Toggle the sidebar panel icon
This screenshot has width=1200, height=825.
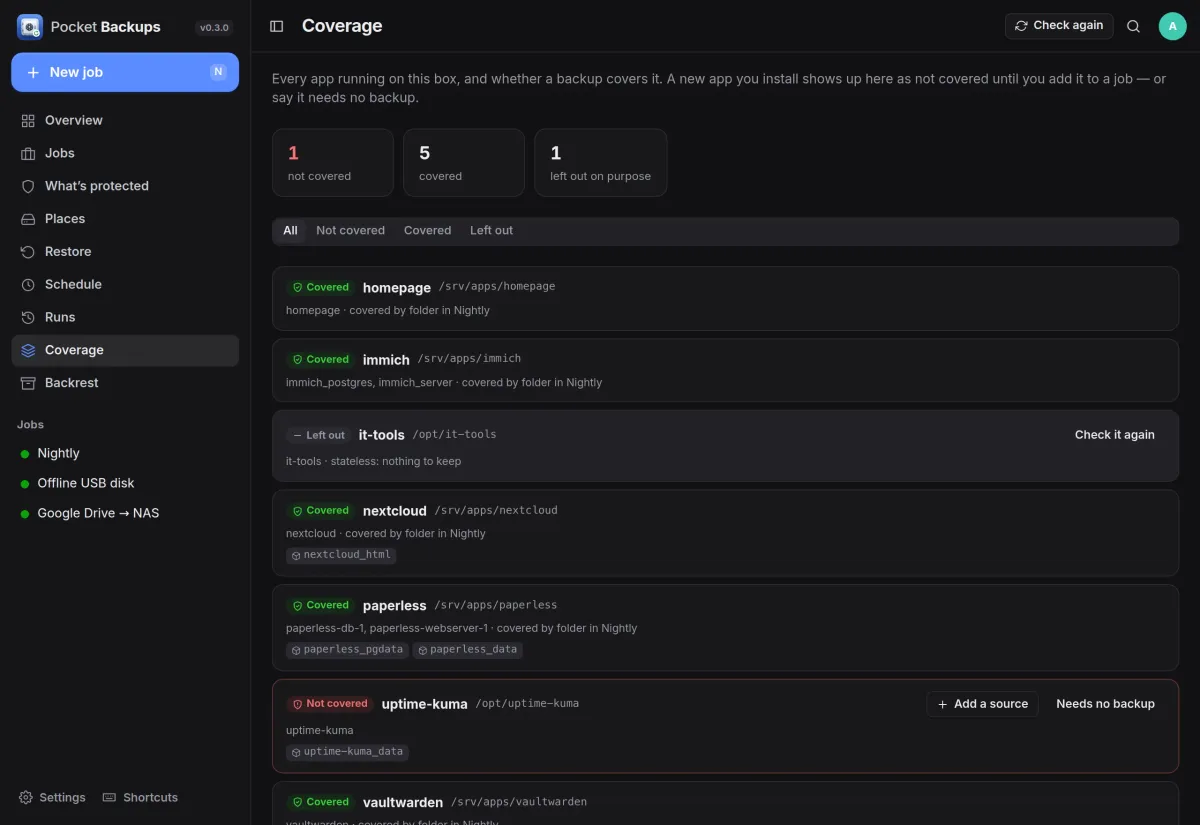[x=277, y=26]
